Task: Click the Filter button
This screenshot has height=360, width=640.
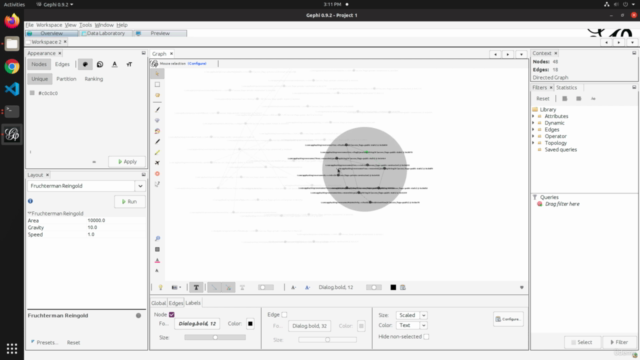Action: [x=619, y=342]
